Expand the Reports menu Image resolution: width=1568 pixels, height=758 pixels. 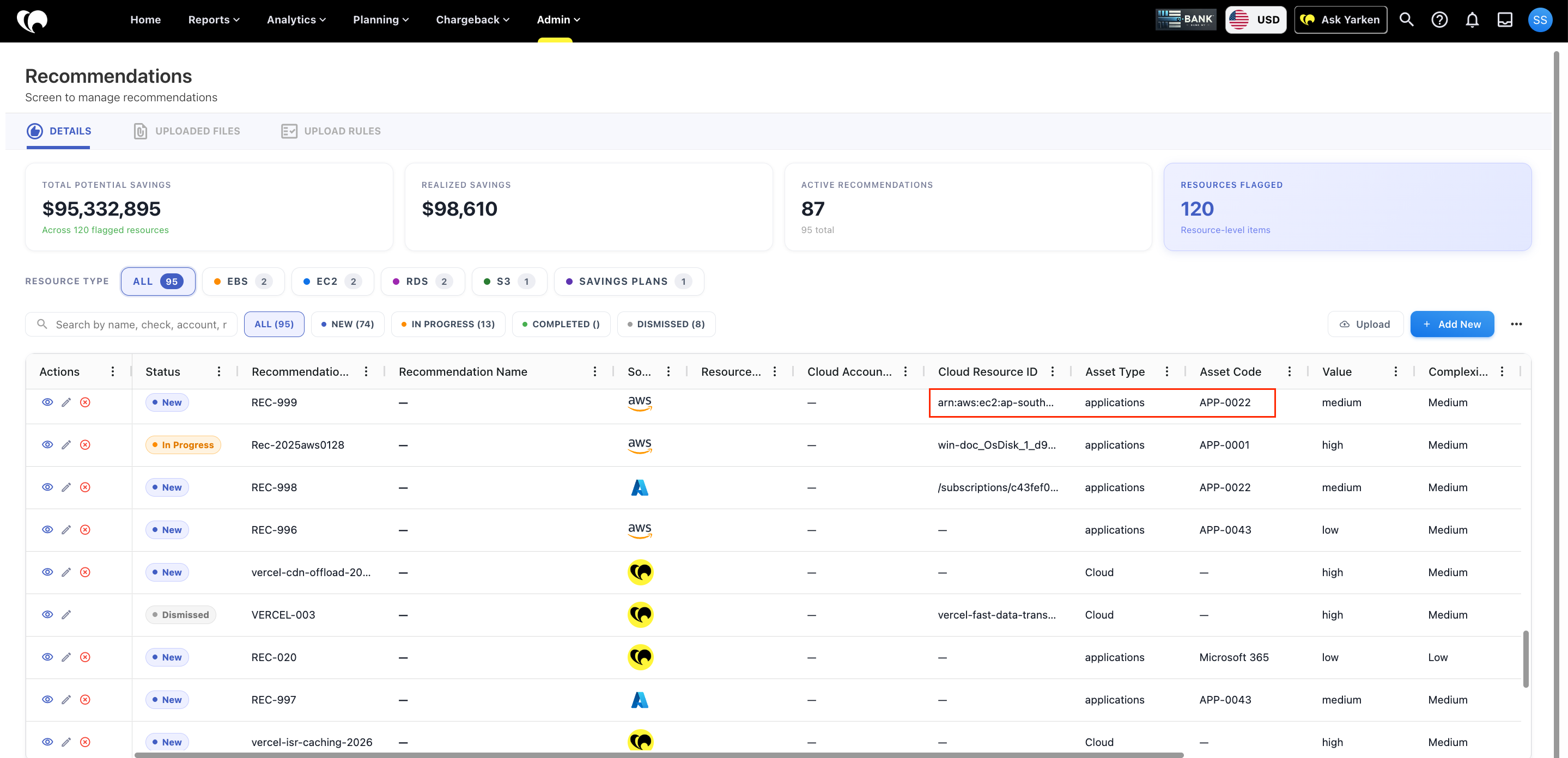pyautogui.click(x=214, y=20)
